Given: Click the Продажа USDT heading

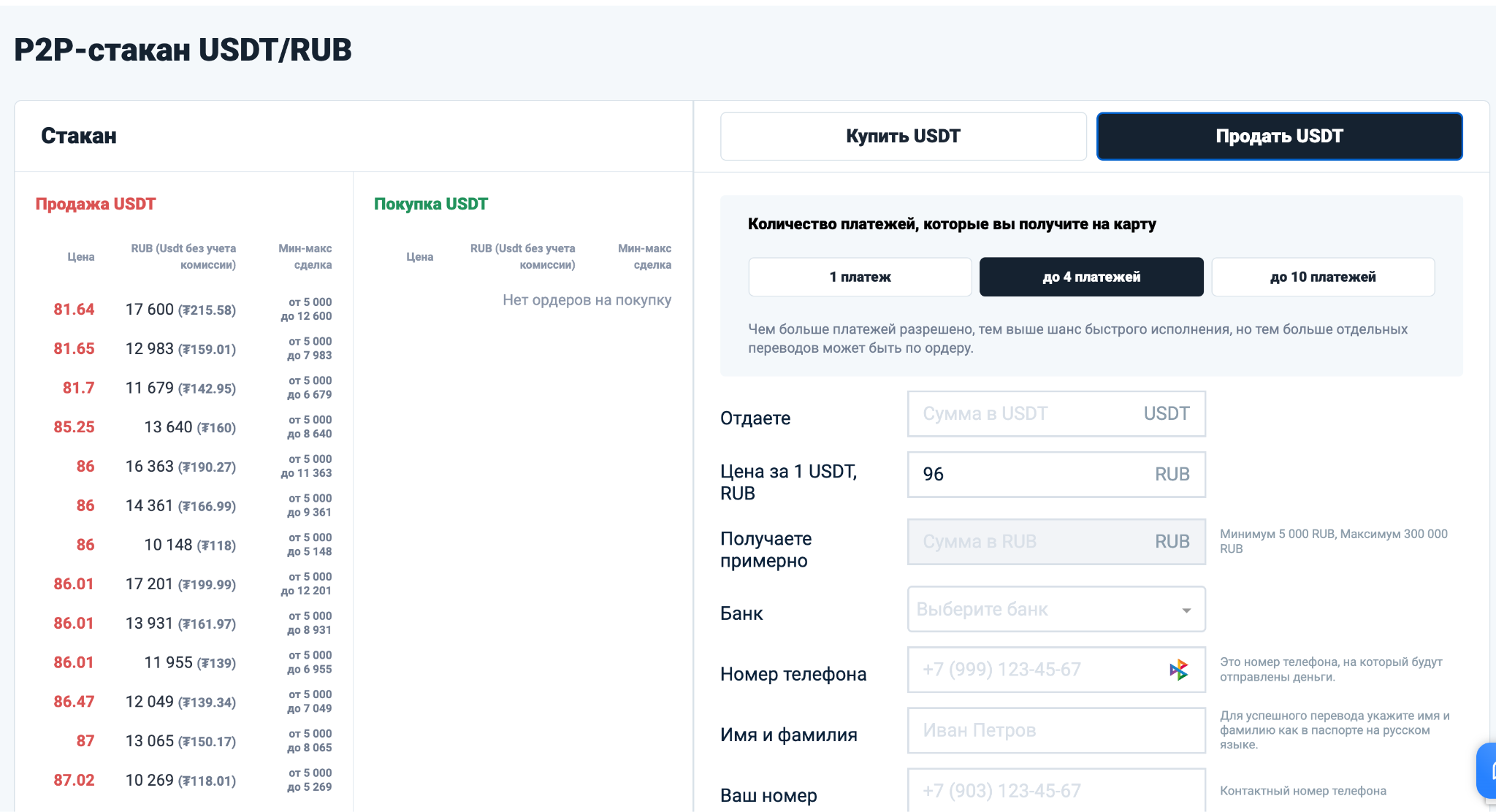Looking at the screenshot, I should click(x=96, y=204).
